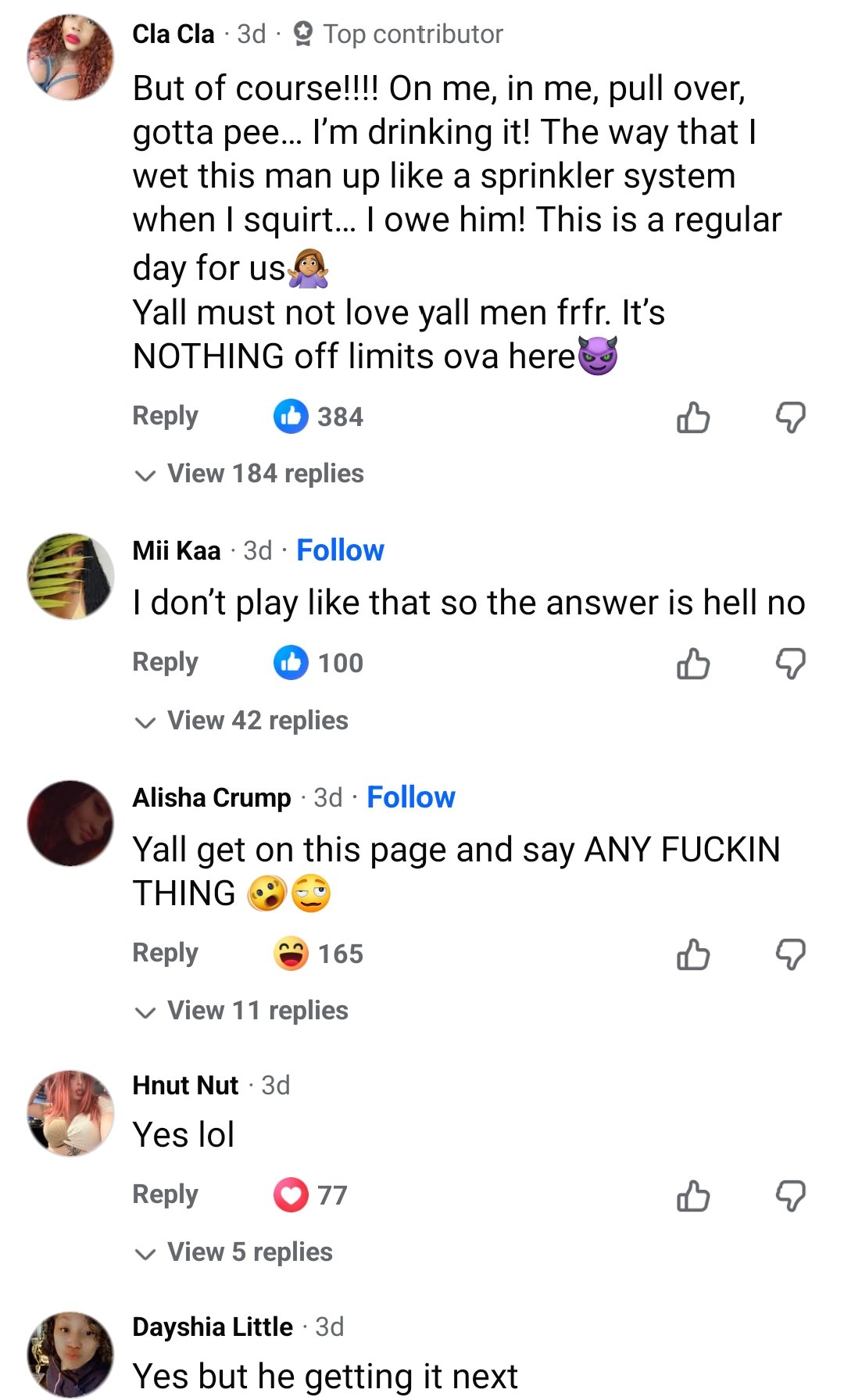This screenshot has height=1400, width=844.
Task: Thumbs up Hnut Nut's comment
Action: (693, 1196)
